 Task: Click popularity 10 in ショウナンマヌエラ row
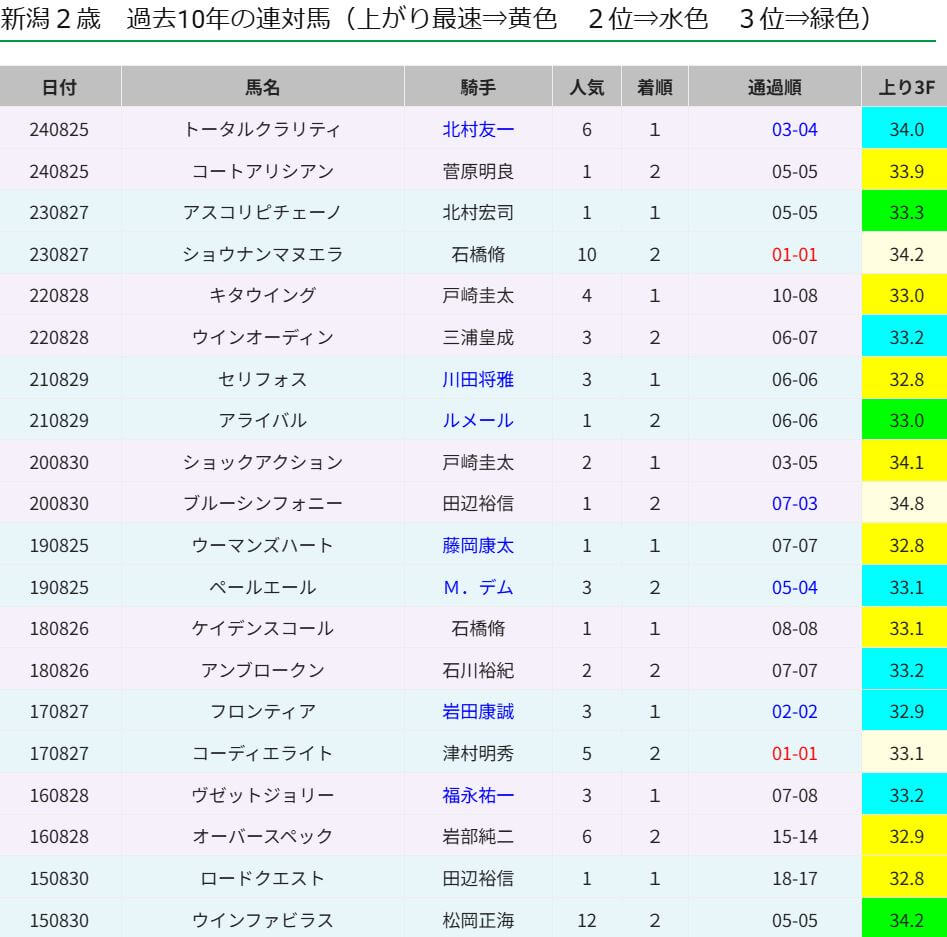tap(586, 254)
